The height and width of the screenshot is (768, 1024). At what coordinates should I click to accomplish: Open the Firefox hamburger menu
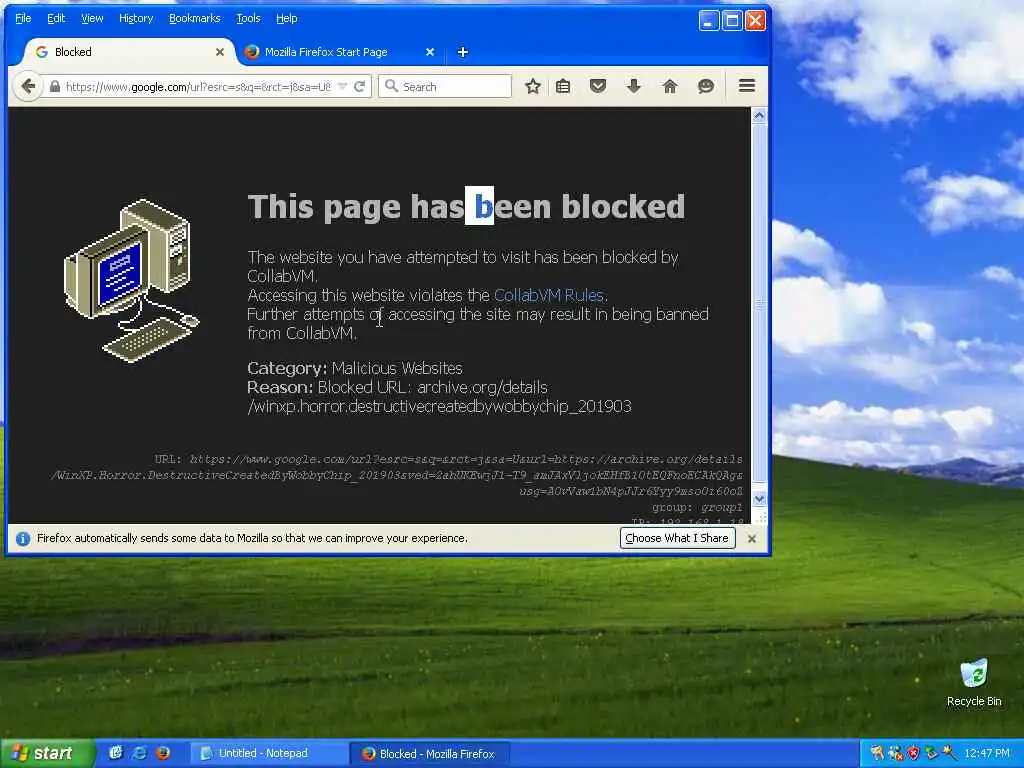pyautogui.click(x=746, y=86)
